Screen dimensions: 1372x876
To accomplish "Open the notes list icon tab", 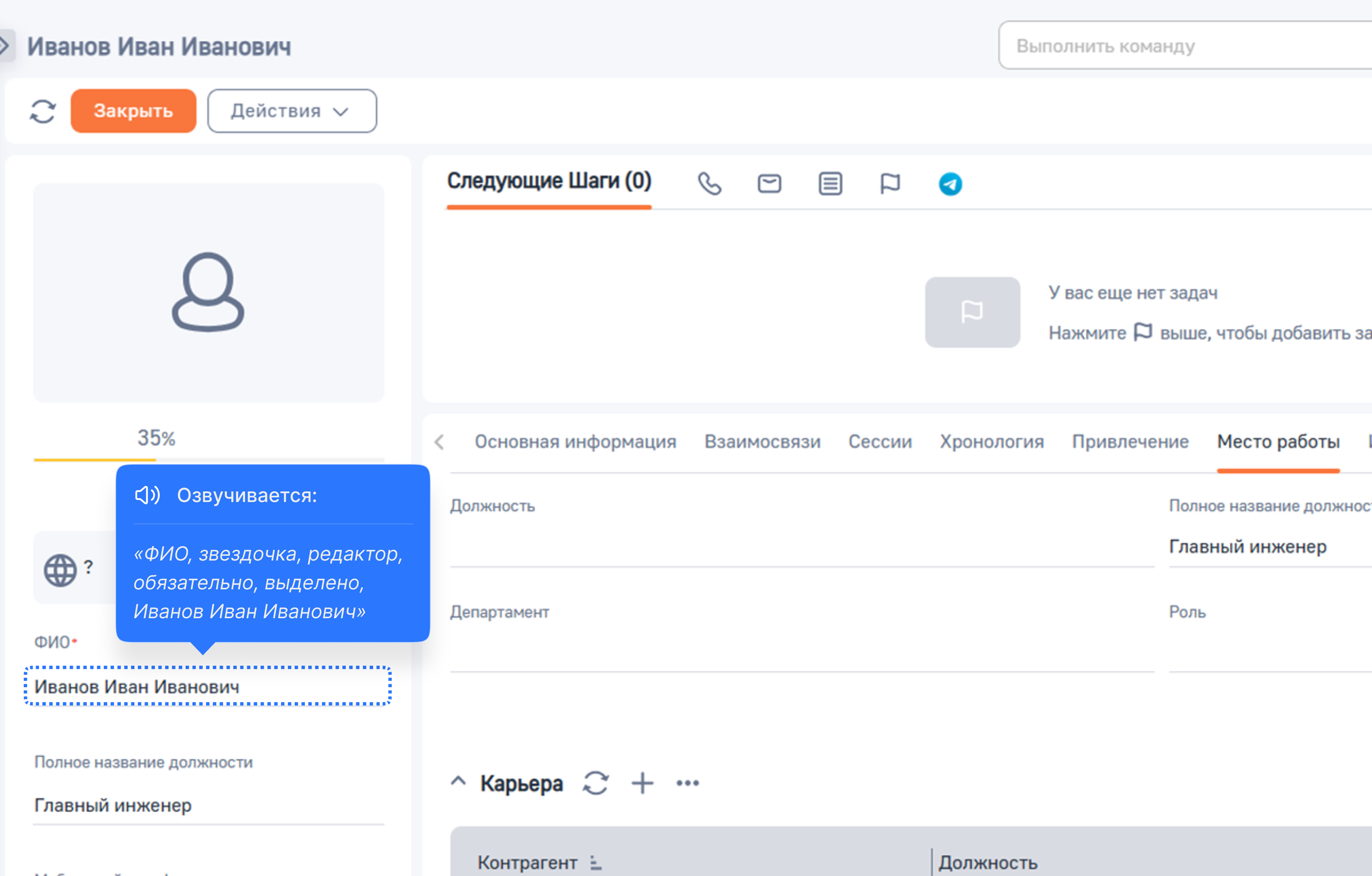I will [x=830, y=184].
